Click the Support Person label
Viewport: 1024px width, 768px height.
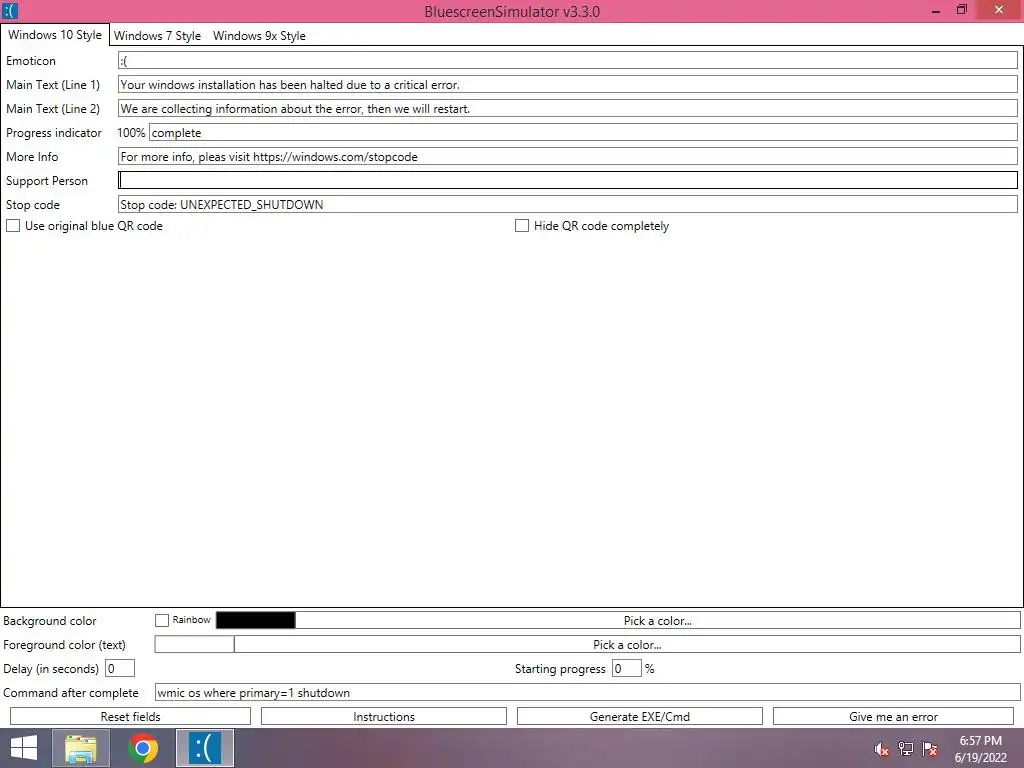pos(47,181)
